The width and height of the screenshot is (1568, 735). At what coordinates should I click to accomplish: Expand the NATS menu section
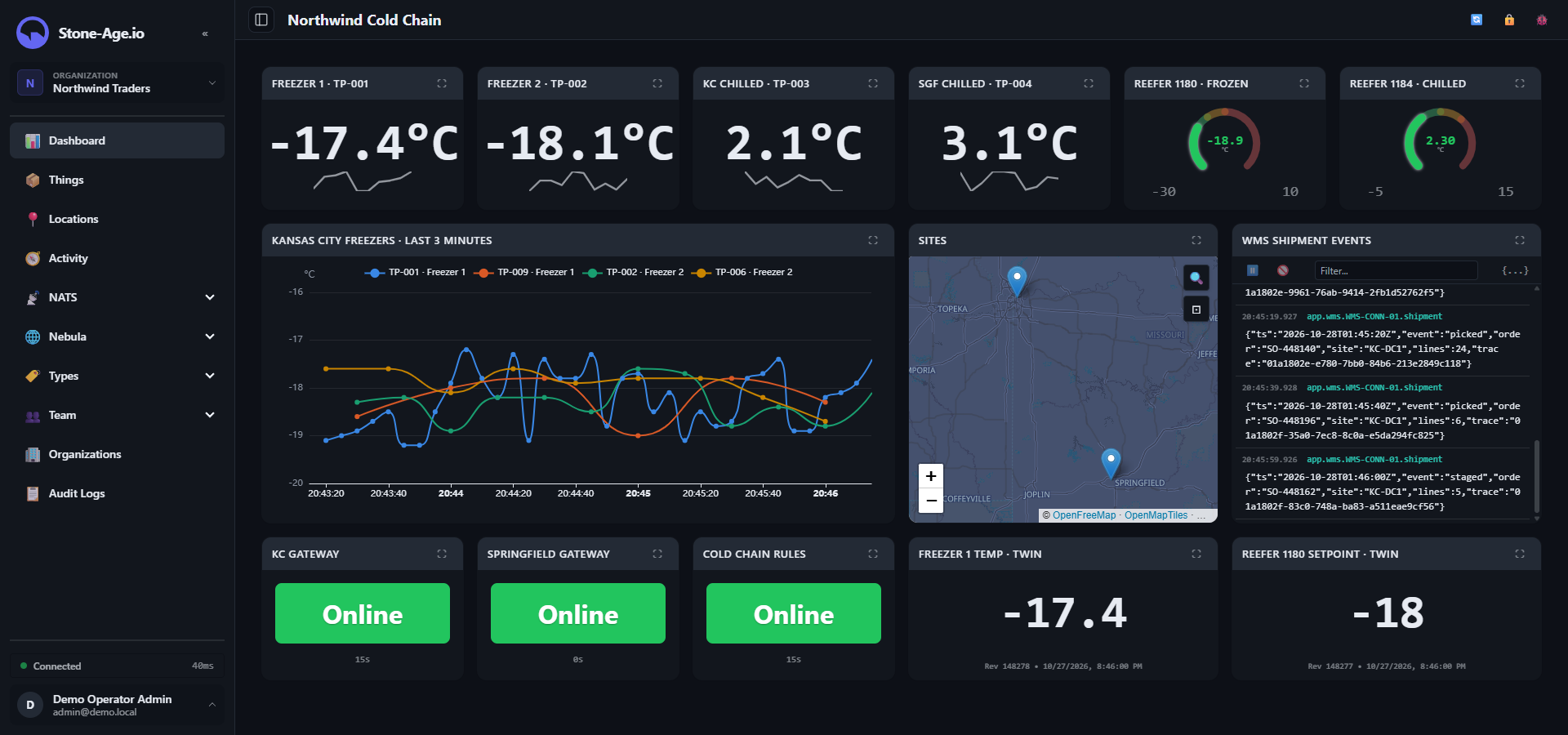117,297
